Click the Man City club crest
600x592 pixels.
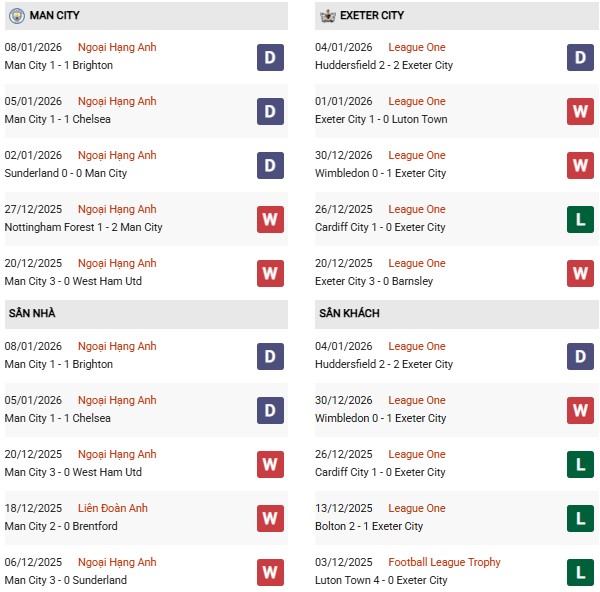coord(16,16)
